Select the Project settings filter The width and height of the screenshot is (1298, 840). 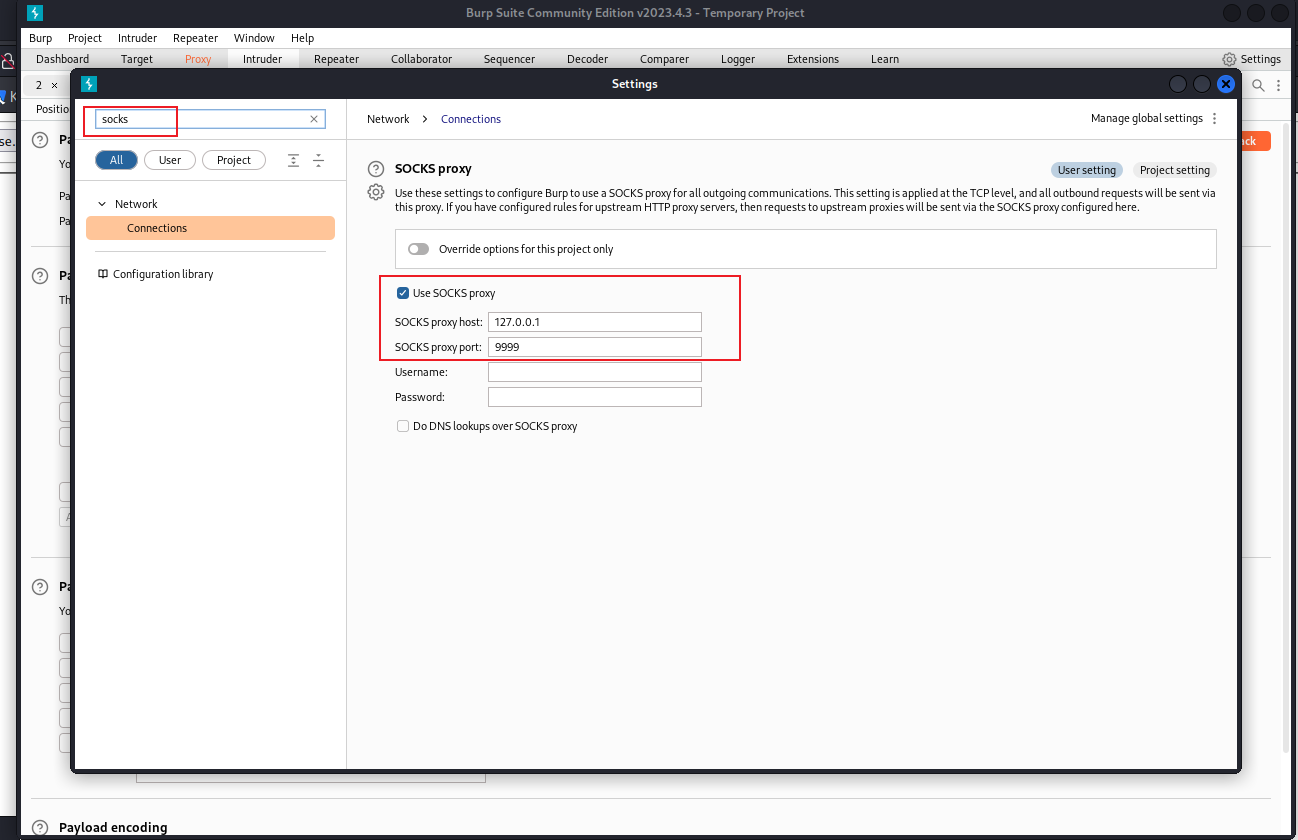pyautogui.click(x=234, y=160)
